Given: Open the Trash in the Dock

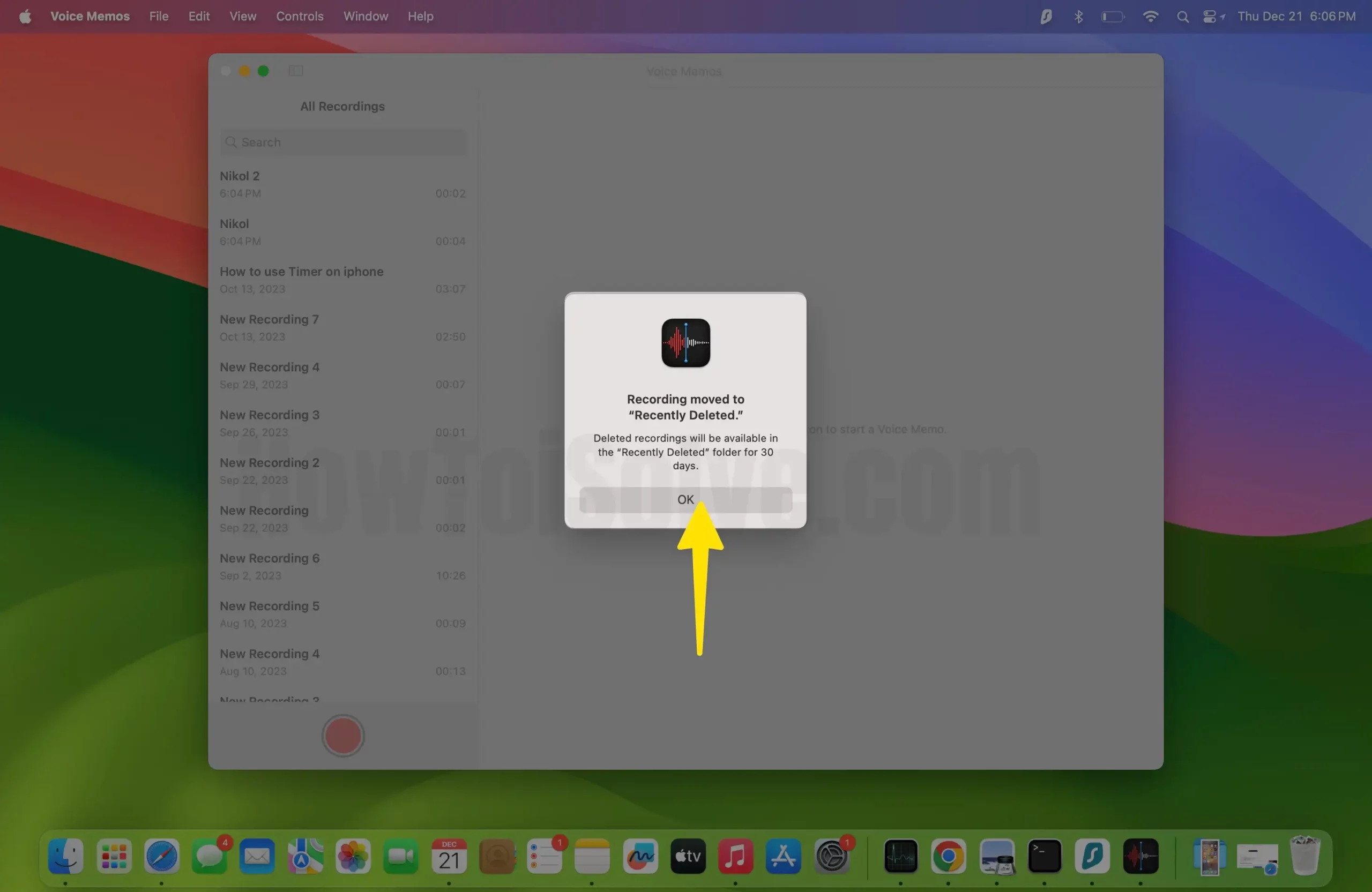Looking at the screenshot, I should [x=1305, y=856].
